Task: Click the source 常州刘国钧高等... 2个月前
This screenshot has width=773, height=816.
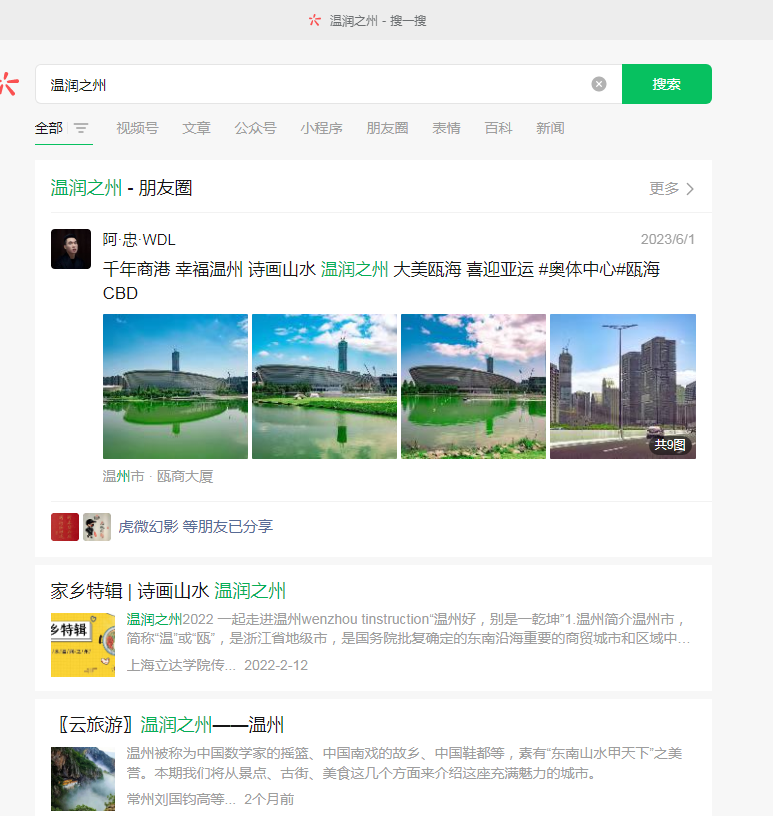Action: (x=210, y=799)
